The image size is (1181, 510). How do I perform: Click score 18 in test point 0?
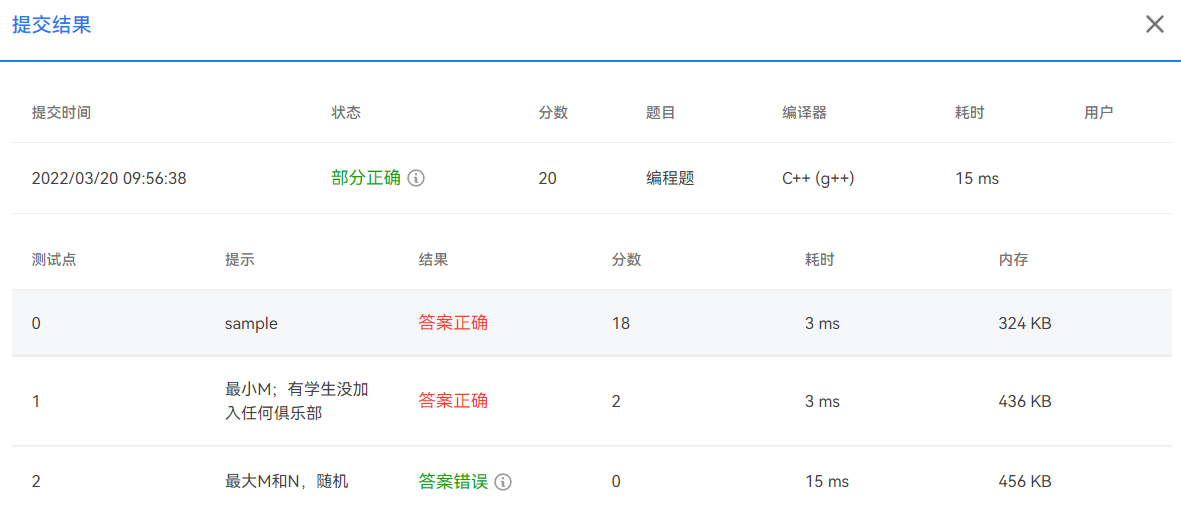621,323
